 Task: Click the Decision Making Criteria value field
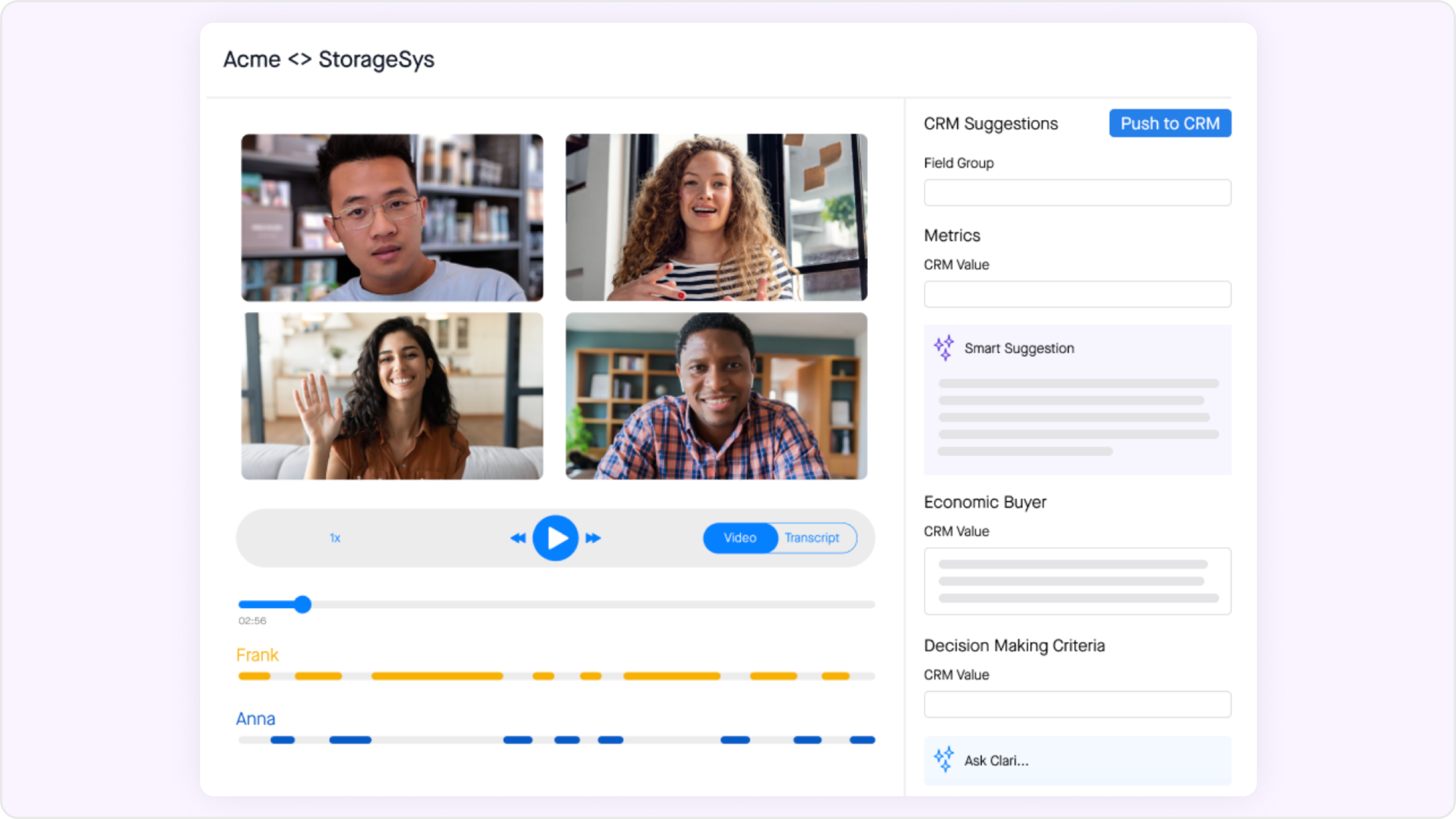pyautogui.click(x=1077, y=705)
